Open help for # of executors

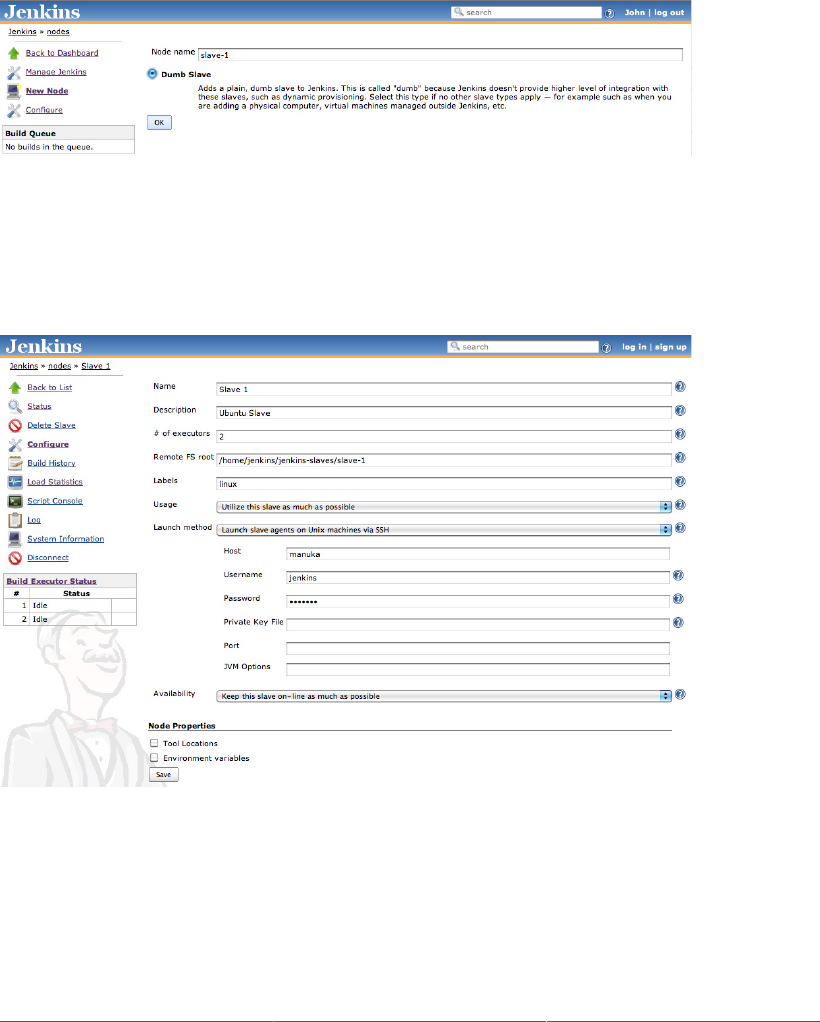(x=680, y=434)
